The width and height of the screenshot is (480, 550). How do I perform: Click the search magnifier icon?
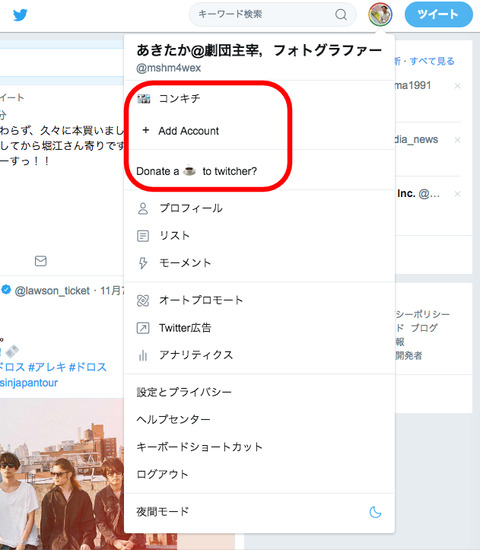(x=341, y=14)
